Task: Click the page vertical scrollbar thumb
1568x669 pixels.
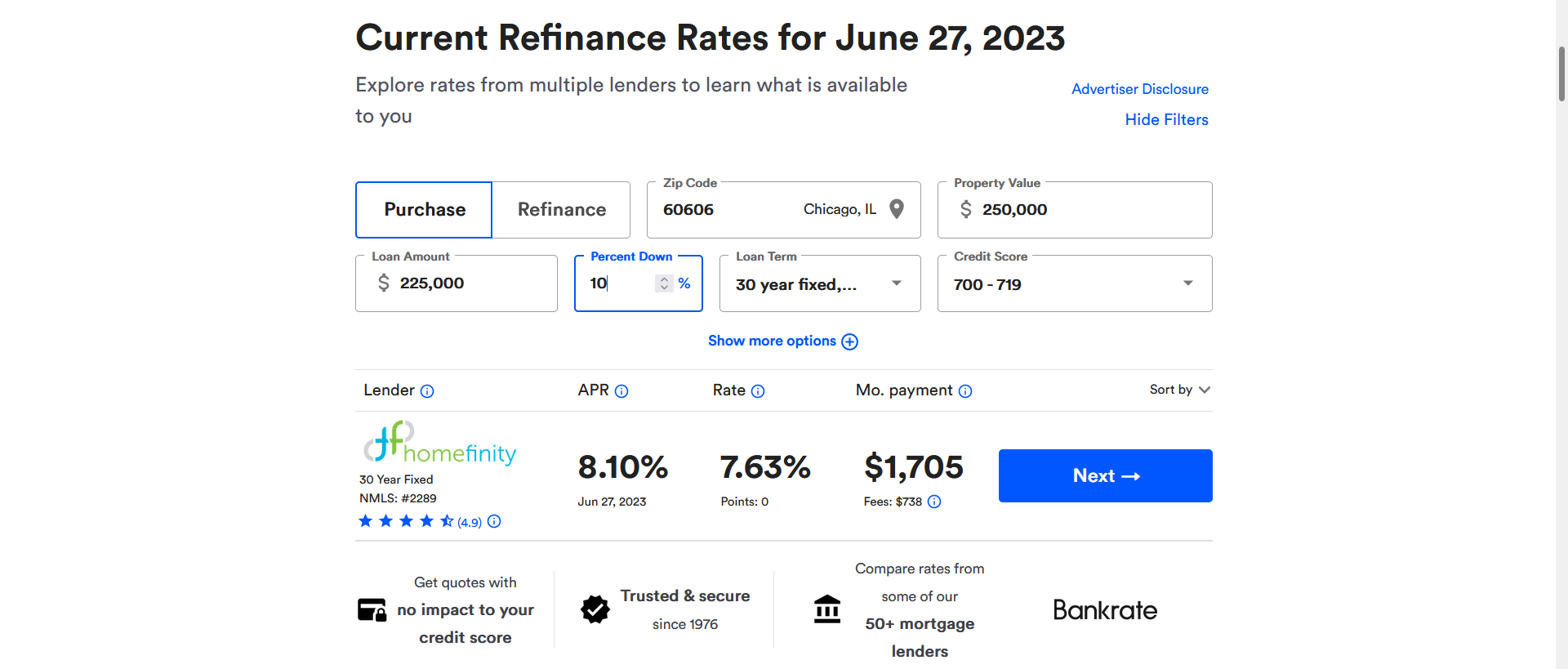Action: (x=1561, y=74)
